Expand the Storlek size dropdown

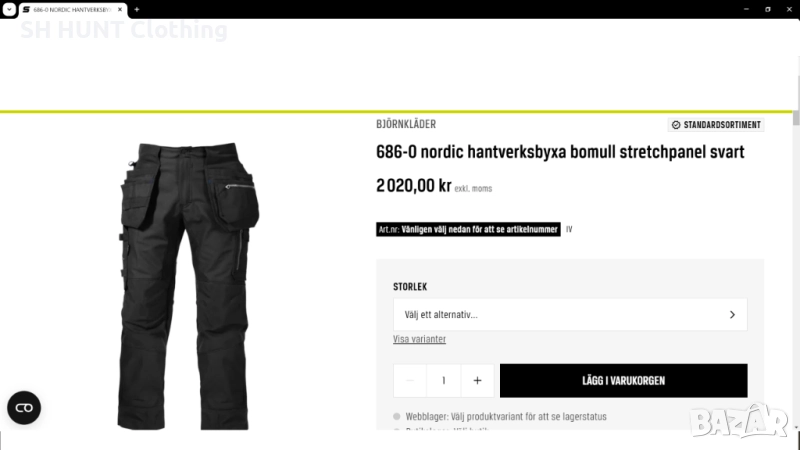point(570,315)
